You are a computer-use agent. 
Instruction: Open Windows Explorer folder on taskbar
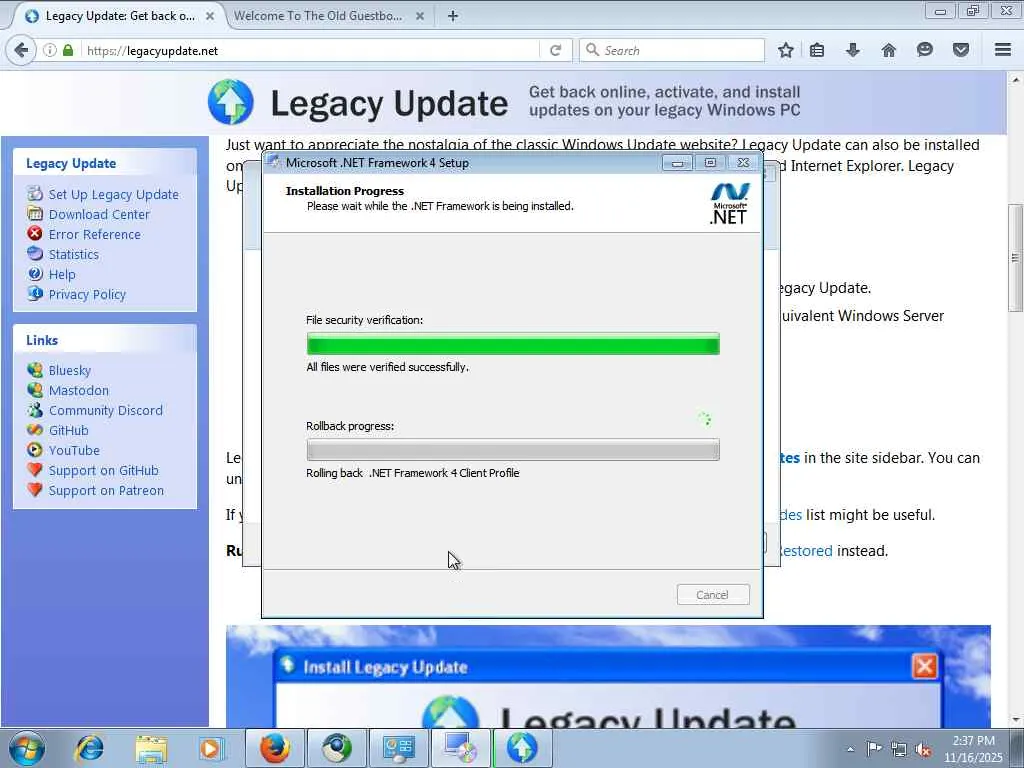tap(152, 748)
